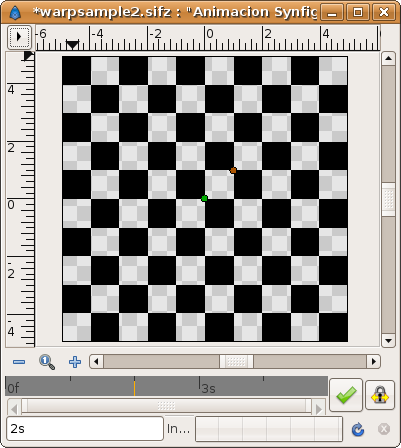This screenshot has height=448, width=401.
Task: Toggle the animation mode green checkmark button
Action: [x=346, y=395]
